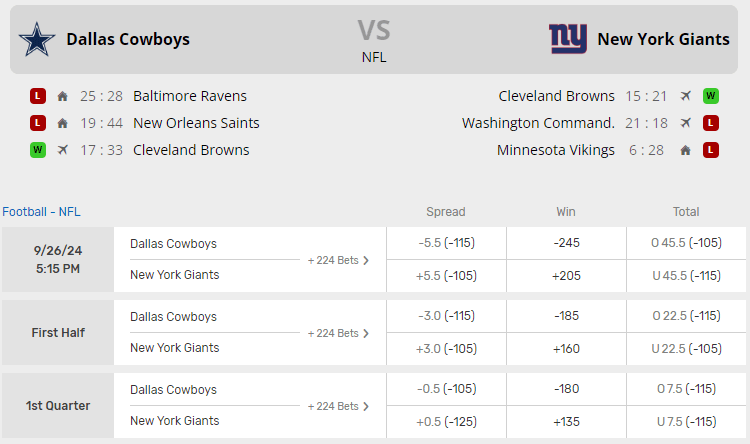Click home icon next to Minnesota Vikings
Viewport: 750px width, 444px height.
pos(685,150)
